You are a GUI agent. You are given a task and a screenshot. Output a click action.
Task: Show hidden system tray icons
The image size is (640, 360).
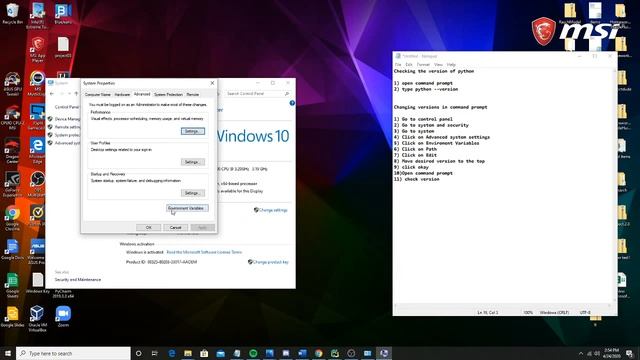coord(581,353)
